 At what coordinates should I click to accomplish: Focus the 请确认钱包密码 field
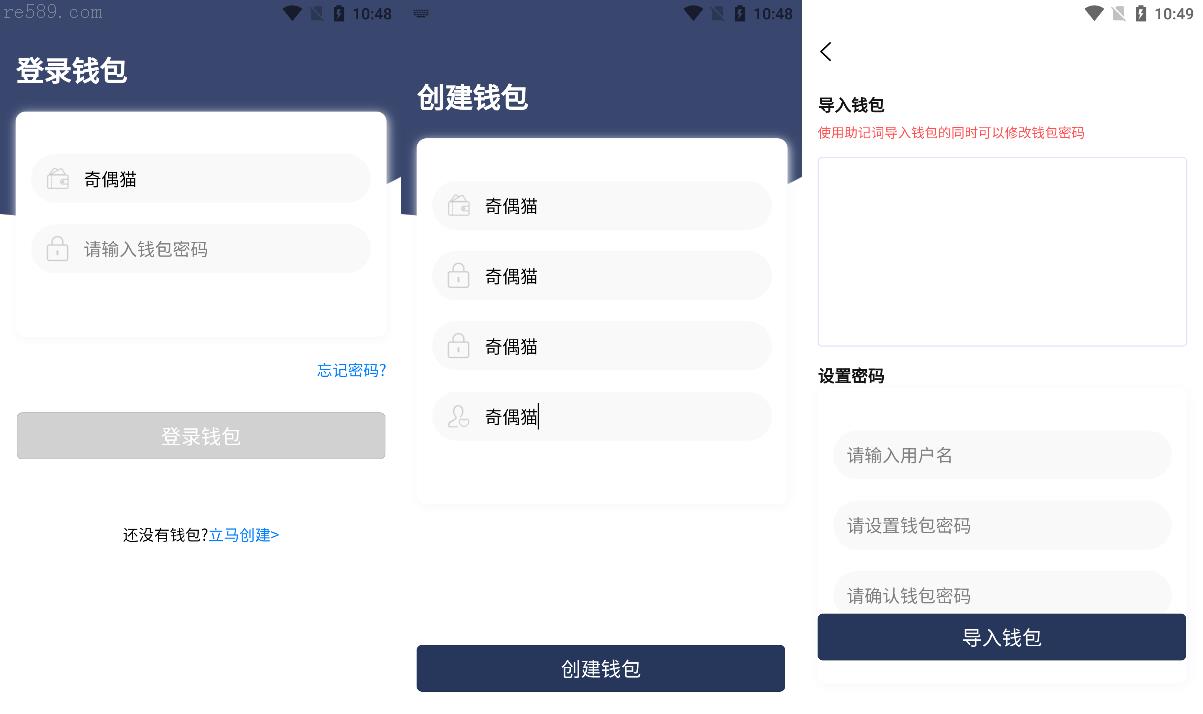point(1002,593)
